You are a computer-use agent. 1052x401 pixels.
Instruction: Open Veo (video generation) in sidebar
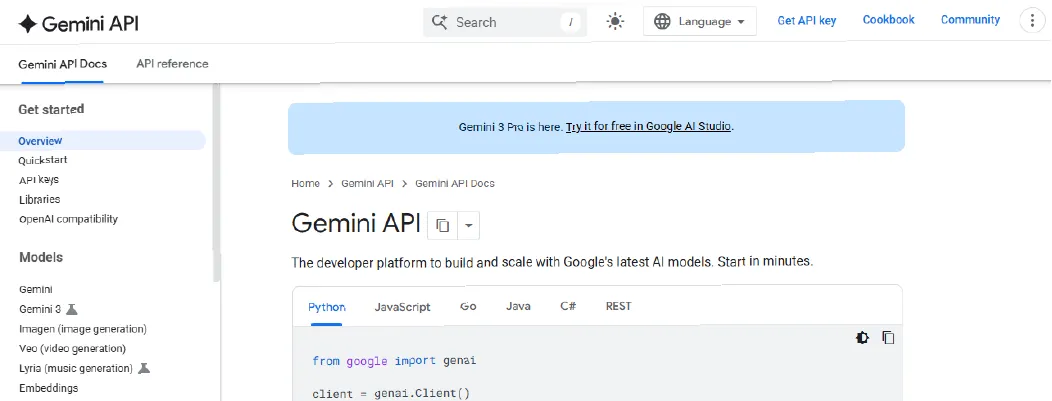click(72, 349)
